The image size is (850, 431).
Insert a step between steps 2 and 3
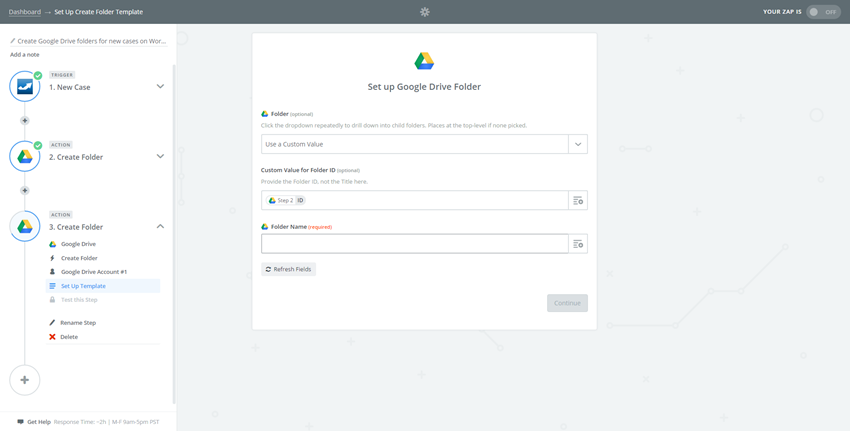(24, 191)
